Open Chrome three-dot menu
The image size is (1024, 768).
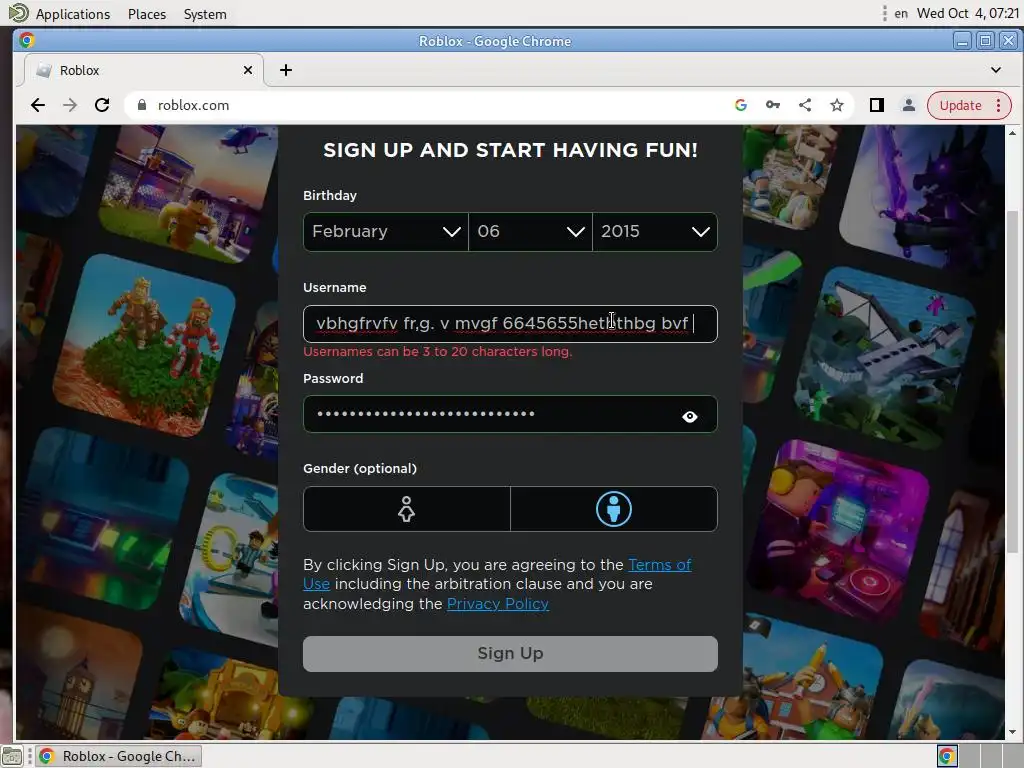coord(999,105)
